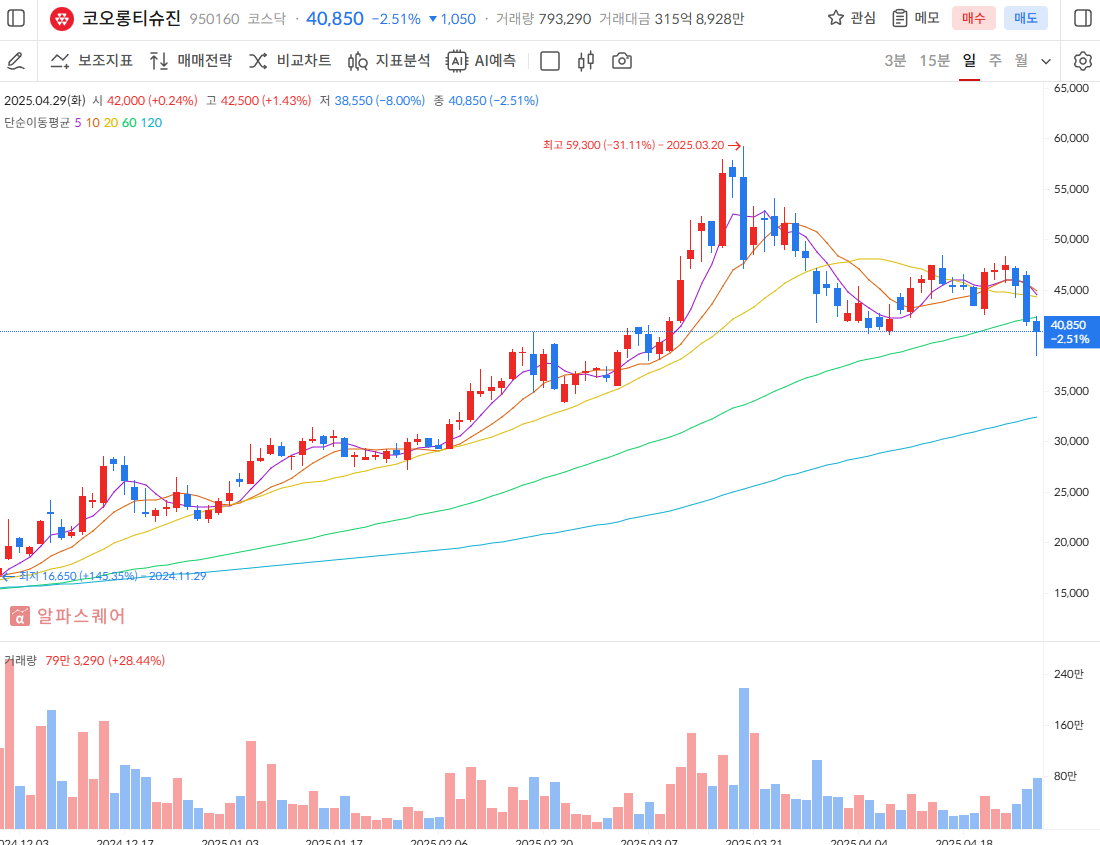1100x845 pixels.
Task: Toggle the right sidebar panel icon
Action: [1082, 18]
